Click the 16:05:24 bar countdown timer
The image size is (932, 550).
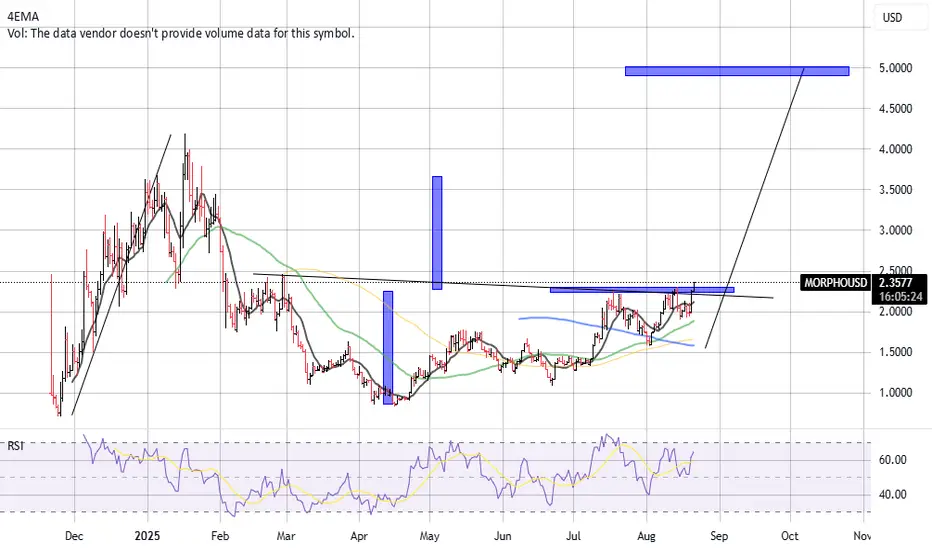pos(900,297)
